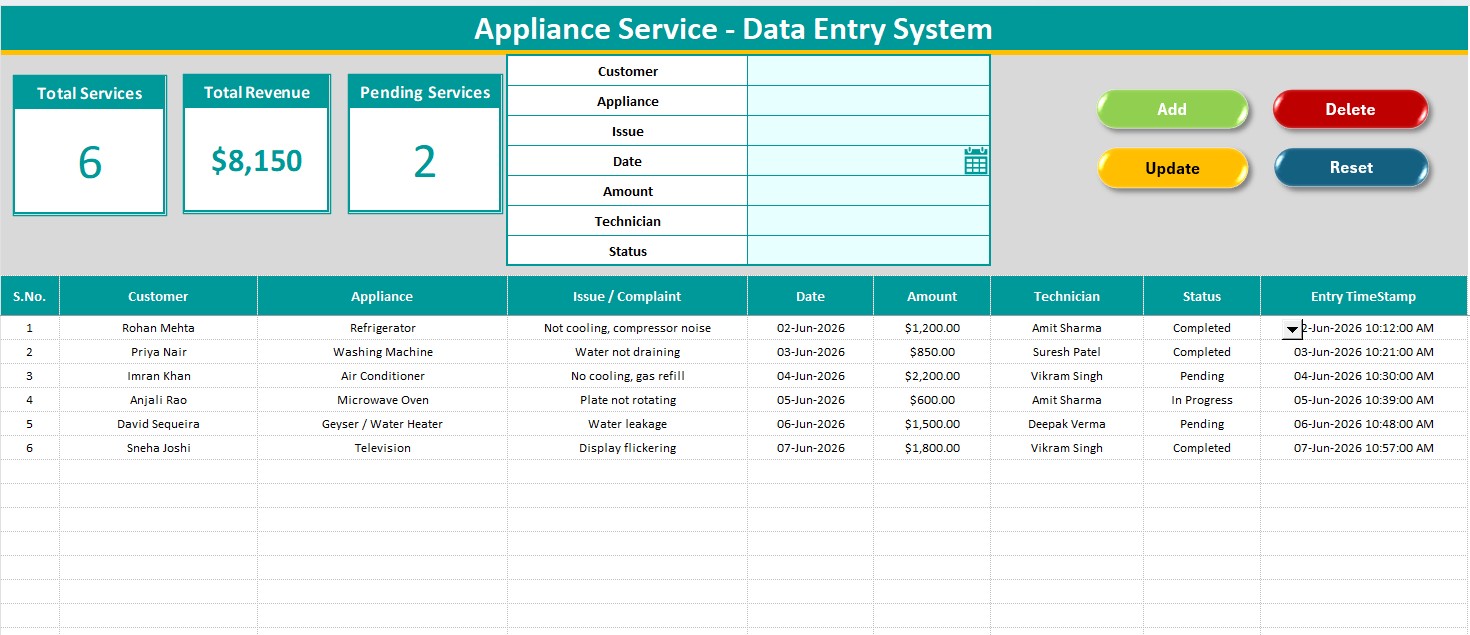Select 'Not cooling, compressor noise' issue cell
This screenshot has width=1470, height=635.
627,328
